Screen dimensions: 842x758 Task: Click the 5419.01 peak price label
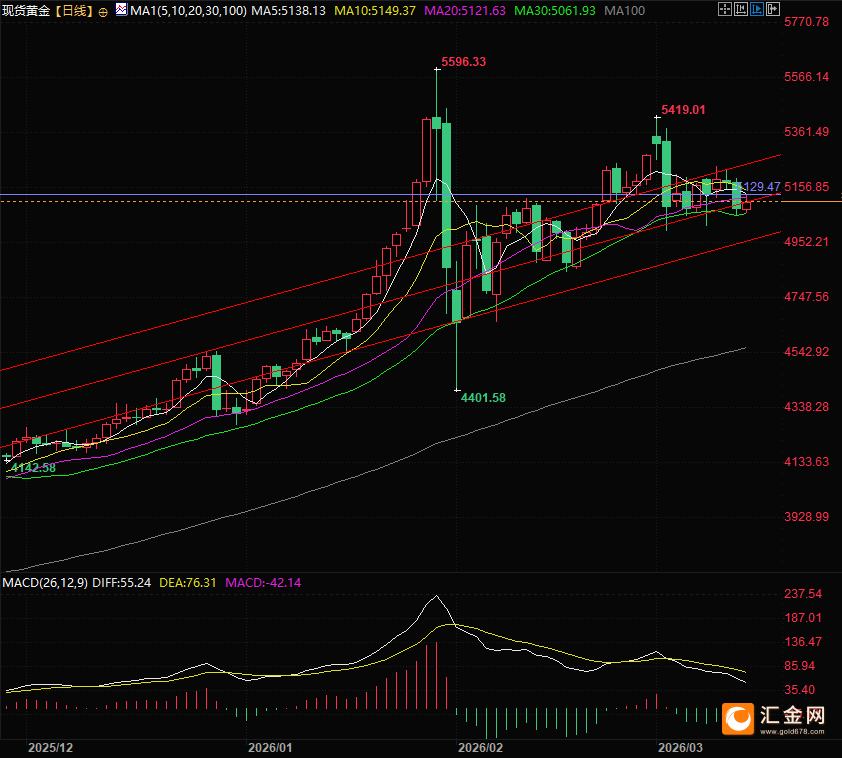[683, 110]
